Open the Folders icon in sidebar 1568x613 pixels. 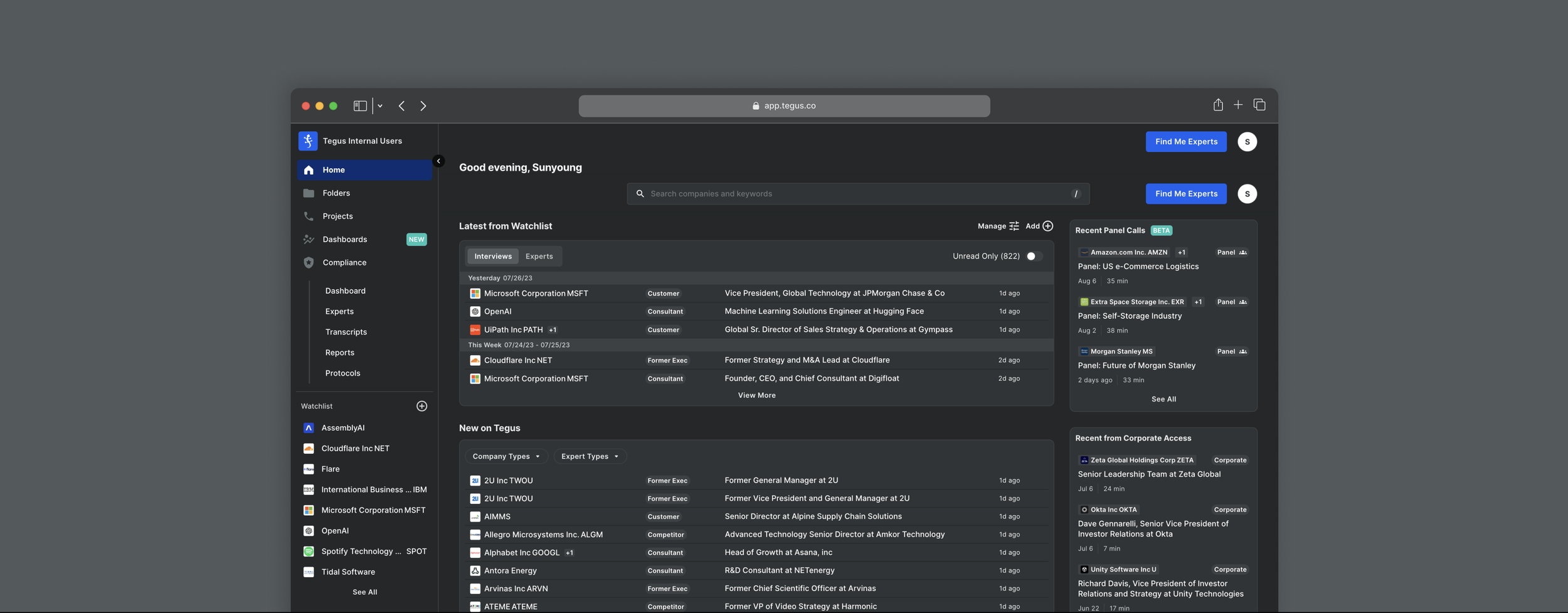[x=309, y=193]
